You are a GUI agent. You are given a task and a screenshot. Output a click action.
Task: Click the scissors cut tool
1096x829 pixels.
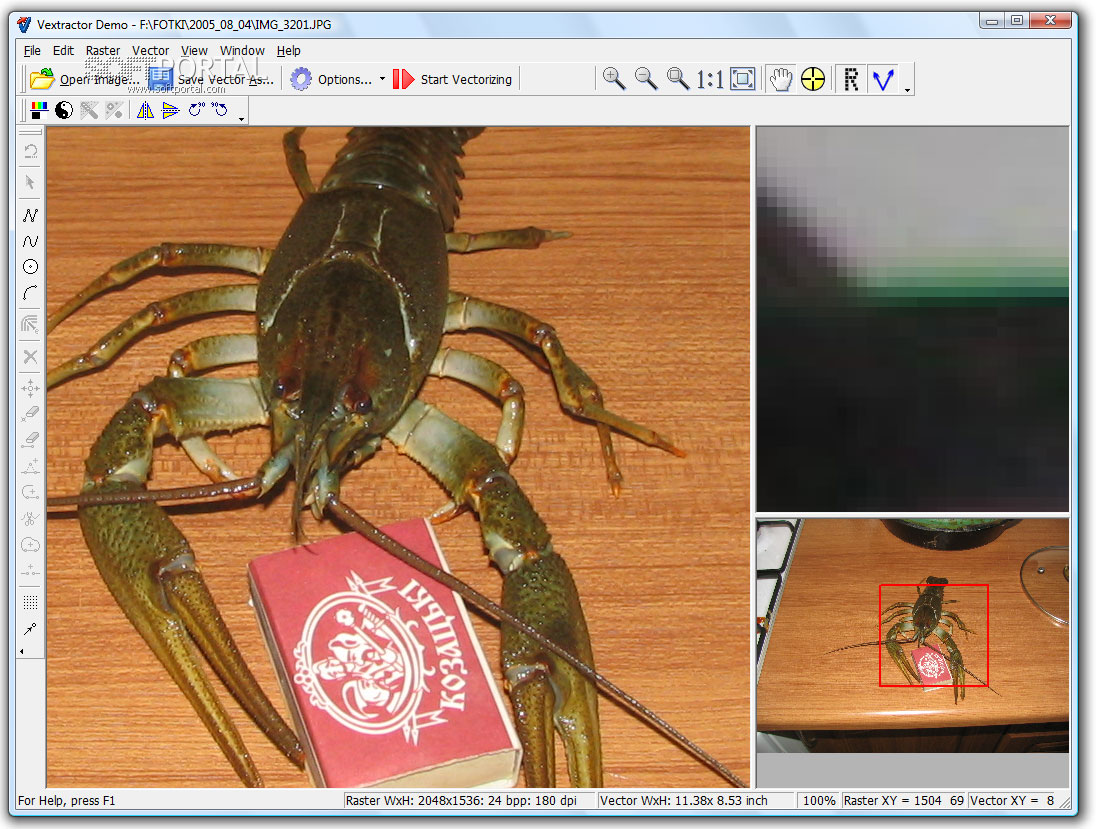click(30, 519)
